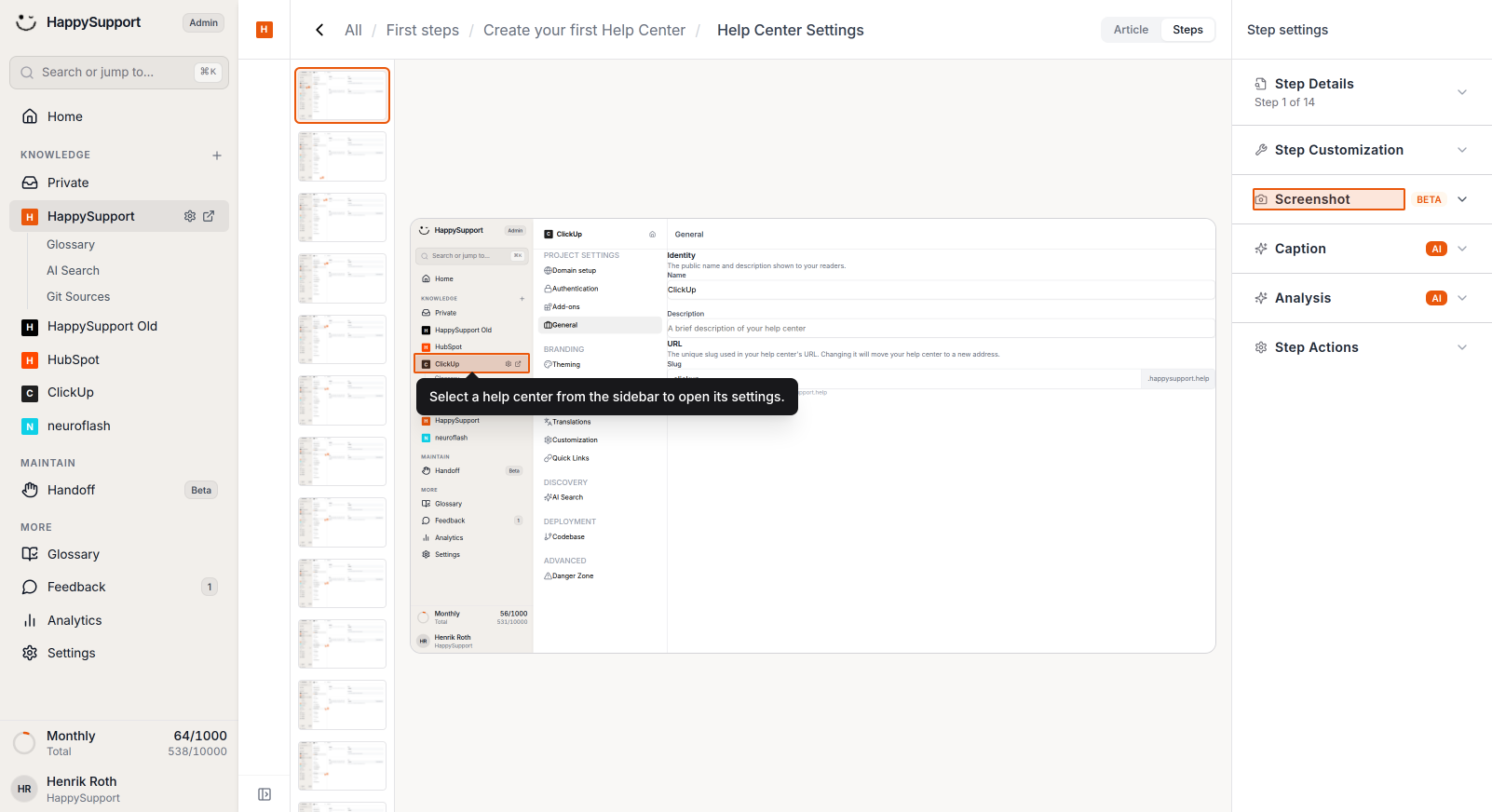The width and height of the screenshot is (1492, 812).
Task: Switch to Steps view
Action: [x=1187, y=30]
